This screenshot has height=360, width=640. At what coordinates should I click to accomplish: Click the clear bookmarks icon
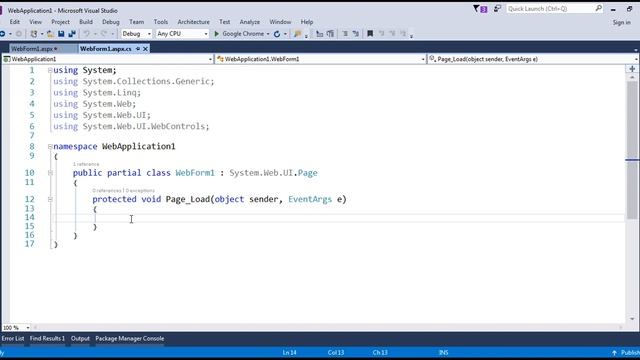(x=403, y=34)
